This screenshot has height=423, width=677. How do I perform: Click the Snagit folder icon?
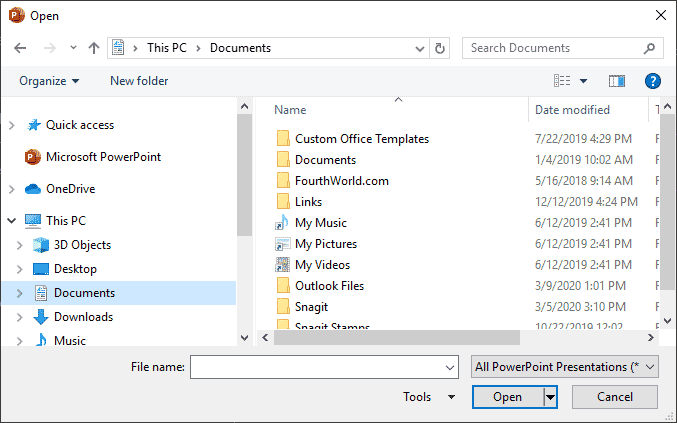click(283, 306)
